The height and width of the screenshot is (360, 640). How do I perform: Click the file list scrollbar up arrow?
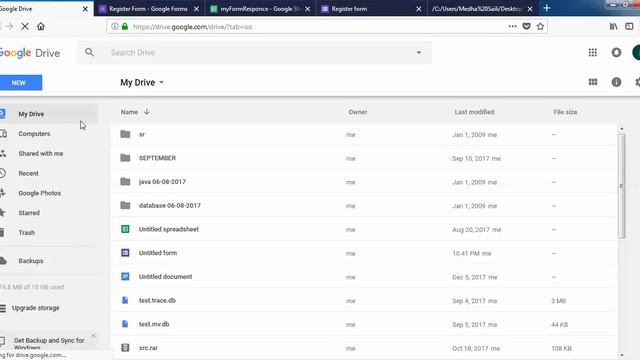pos(622,129)
